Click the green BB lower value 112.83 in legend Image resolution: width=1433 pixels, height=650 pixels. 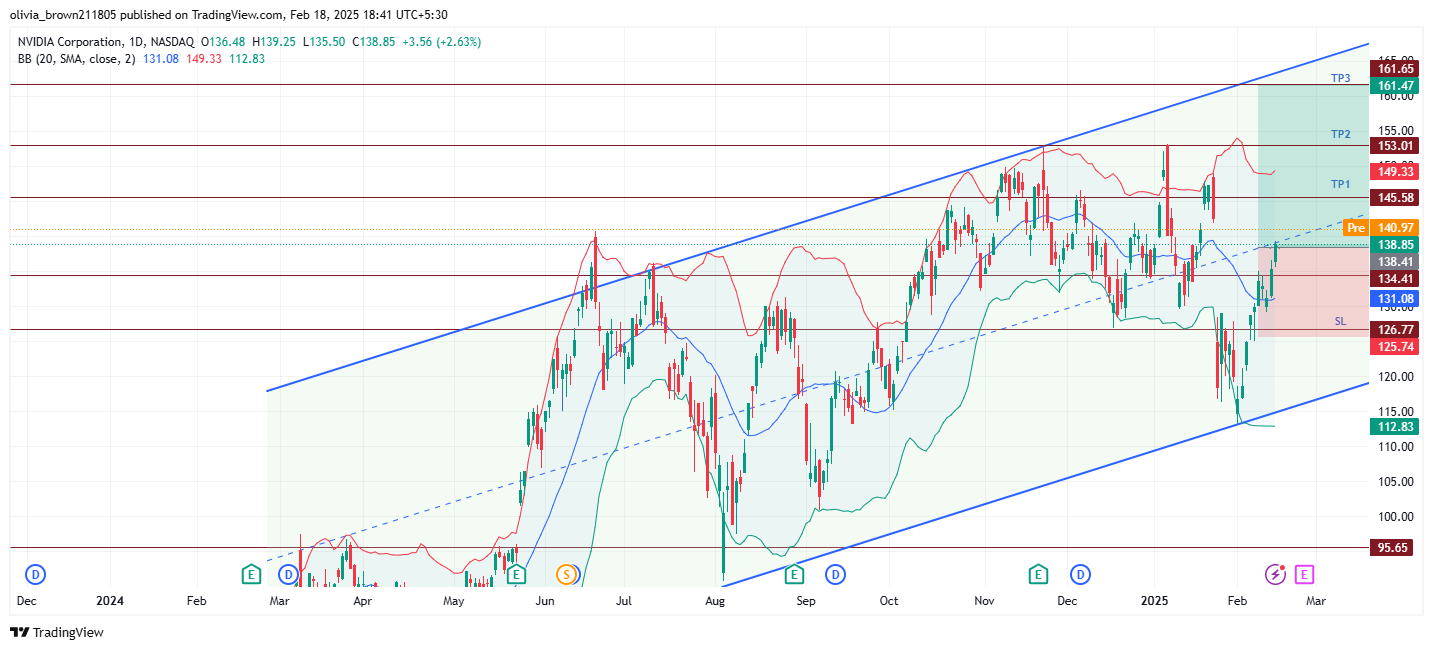tap(247, 59)
